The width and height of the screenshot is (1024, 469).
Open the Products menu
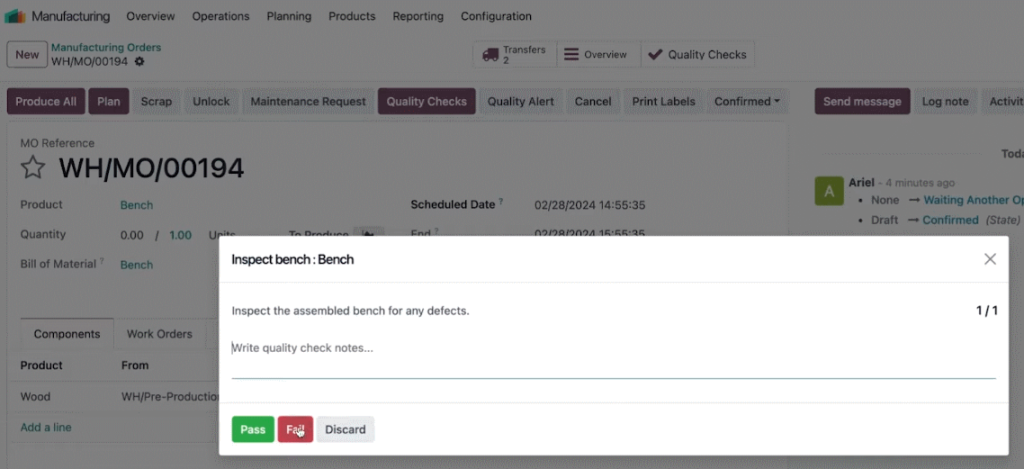[x=352, y=16]
